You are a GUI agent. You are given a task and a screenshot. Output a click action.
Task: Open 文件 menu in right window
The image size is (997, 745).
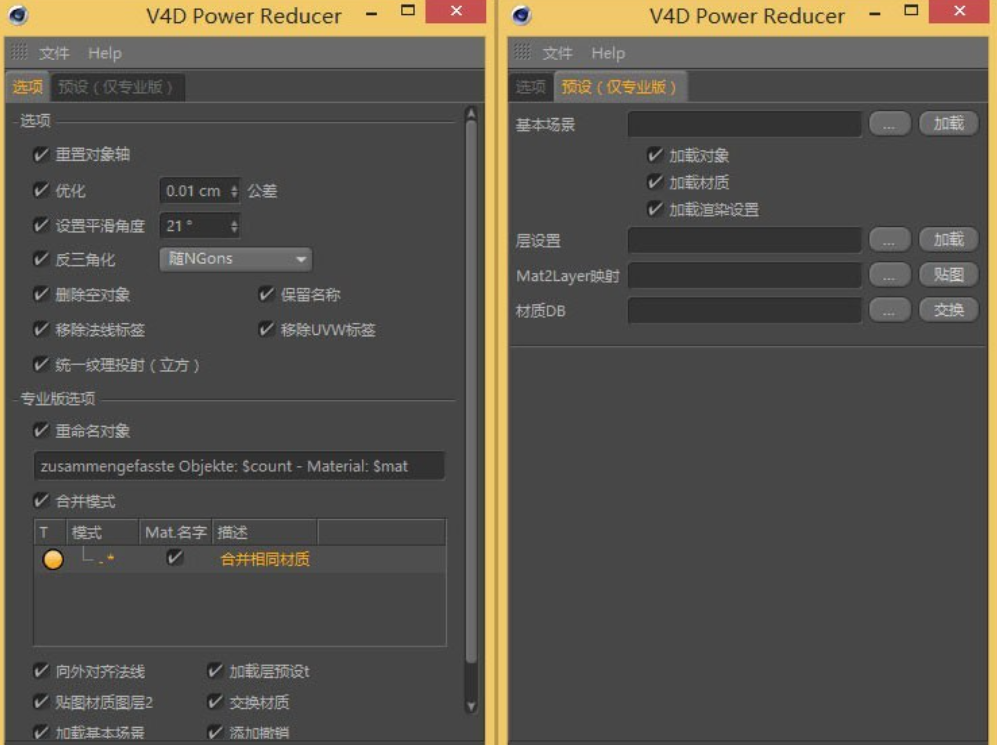[558, 53]
